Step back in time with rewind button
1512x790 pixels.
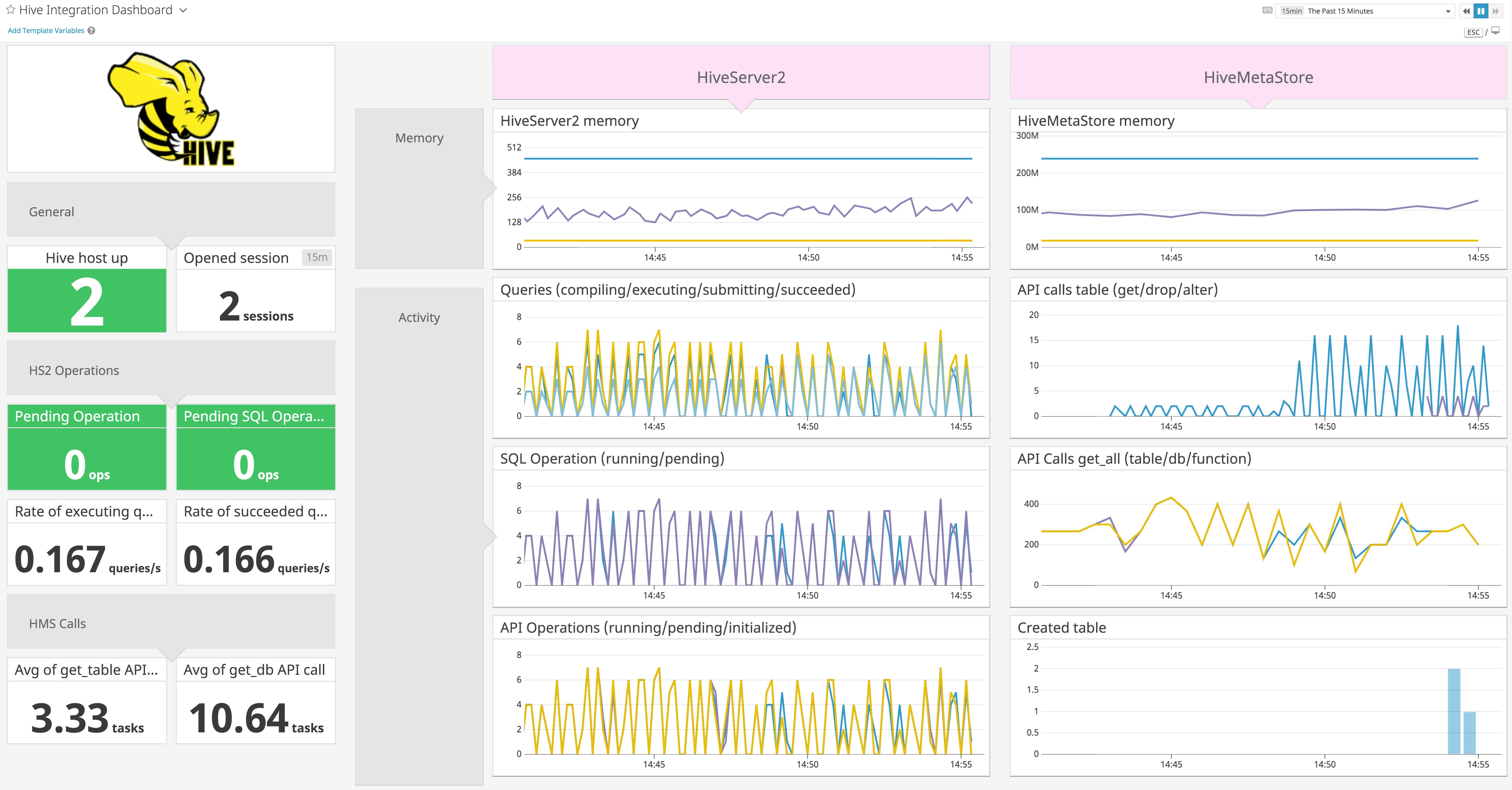(x=1466, y=11)
